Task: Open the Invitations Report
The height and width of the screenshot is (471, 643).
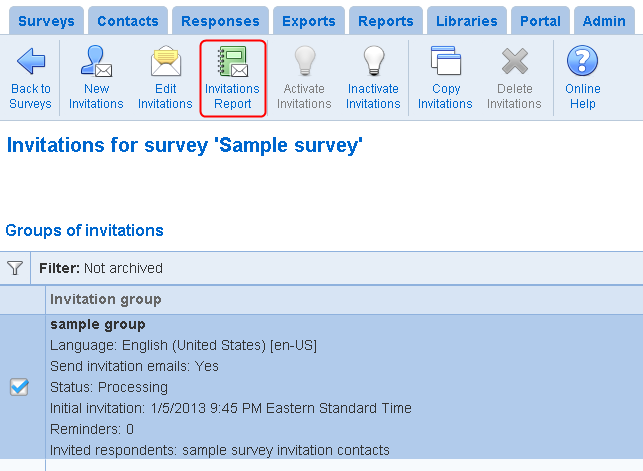Action: (x=233, y=78)
